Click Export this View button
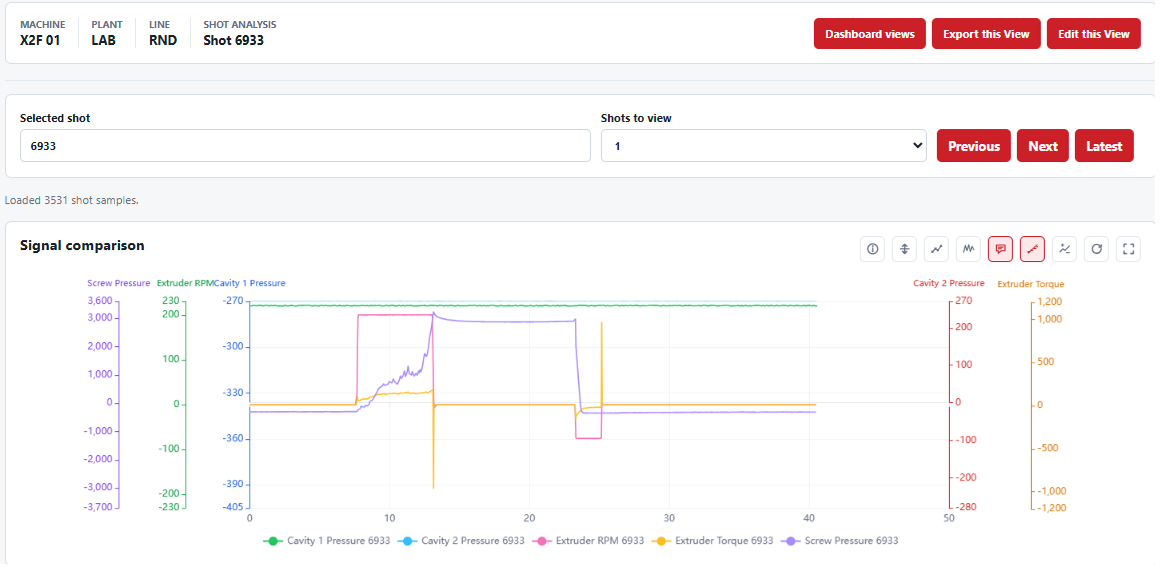 point(986,34)
